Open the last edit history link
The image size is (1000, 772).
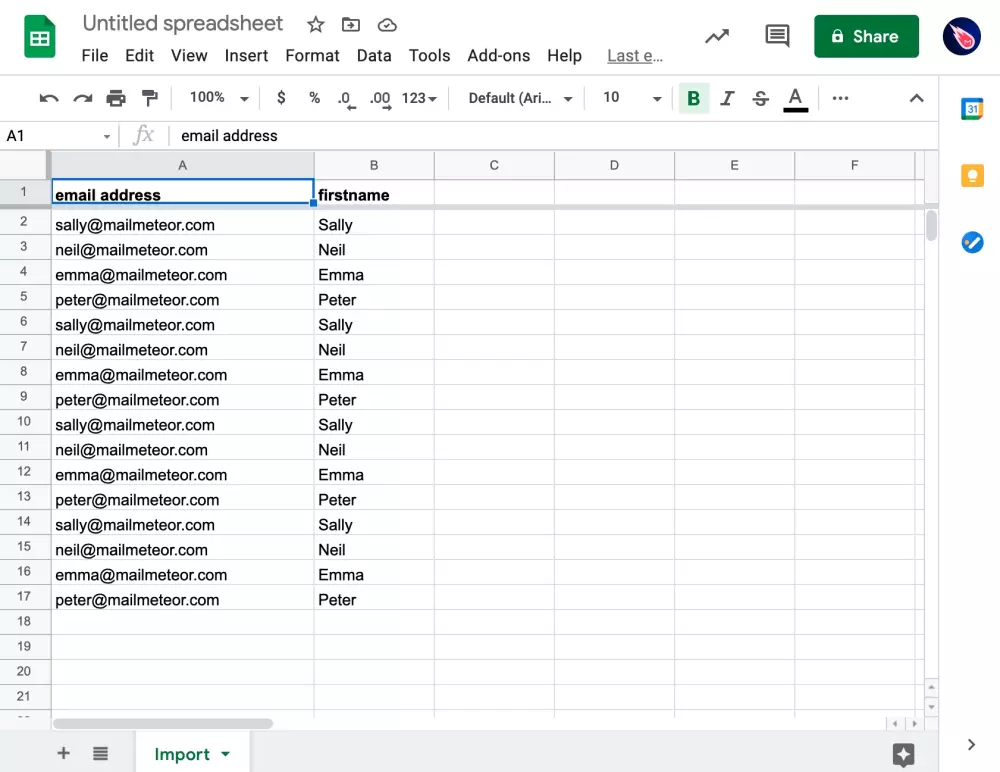pos(635,56)
